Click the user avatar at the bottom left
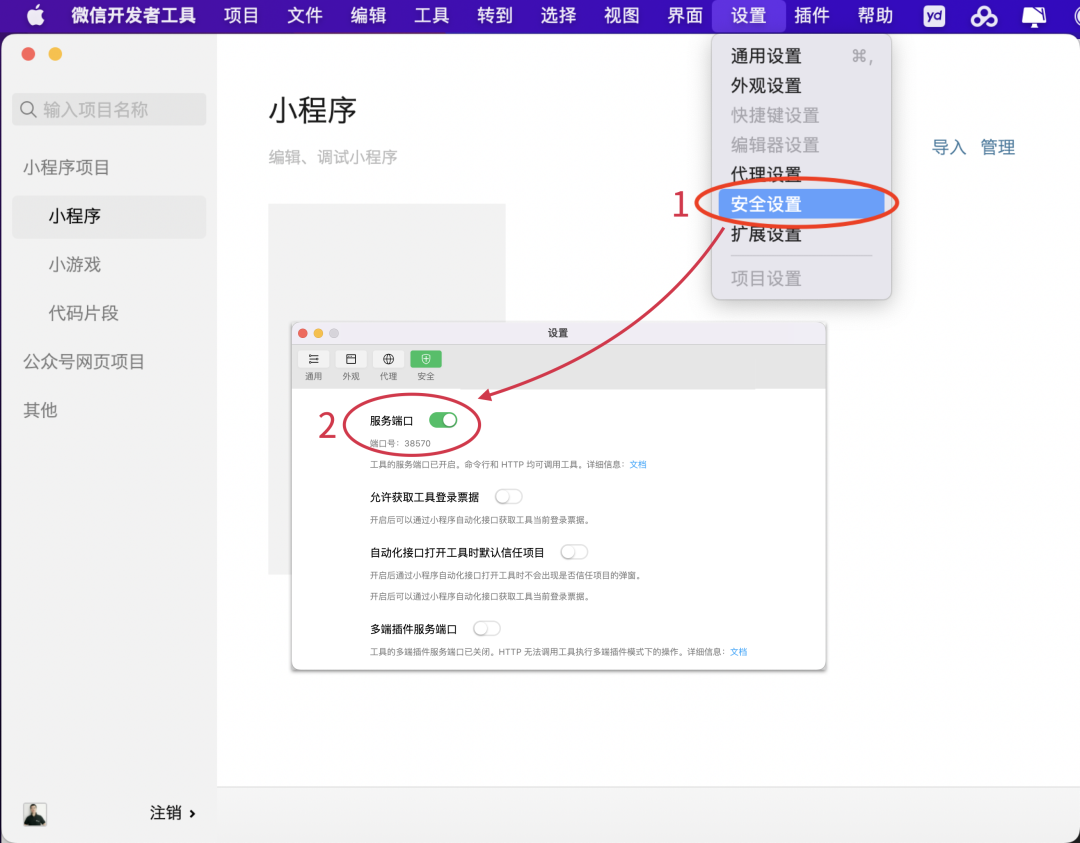This screenshot has width=1080, height=843. [x=35, y=814]
